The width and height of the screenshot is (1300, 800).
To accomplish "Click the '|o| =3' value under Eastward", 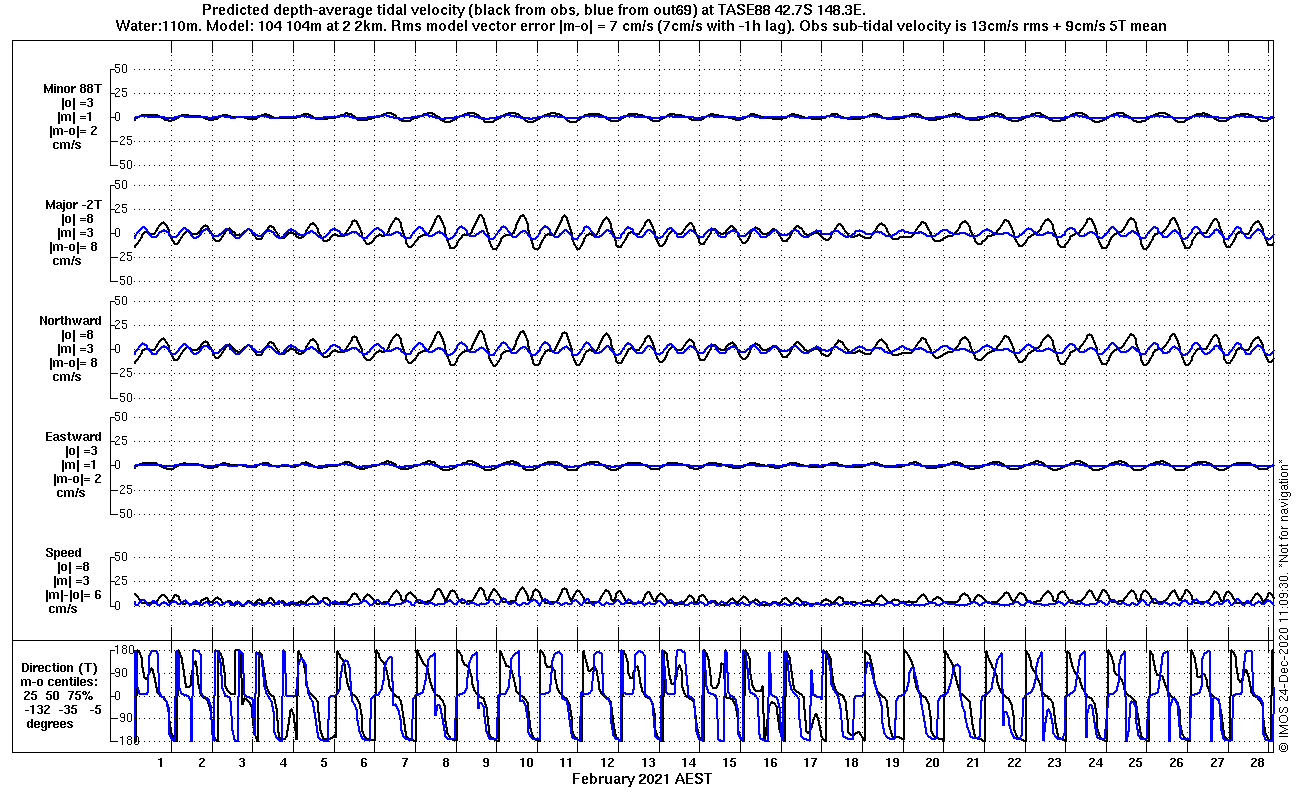I will [80, 451].
